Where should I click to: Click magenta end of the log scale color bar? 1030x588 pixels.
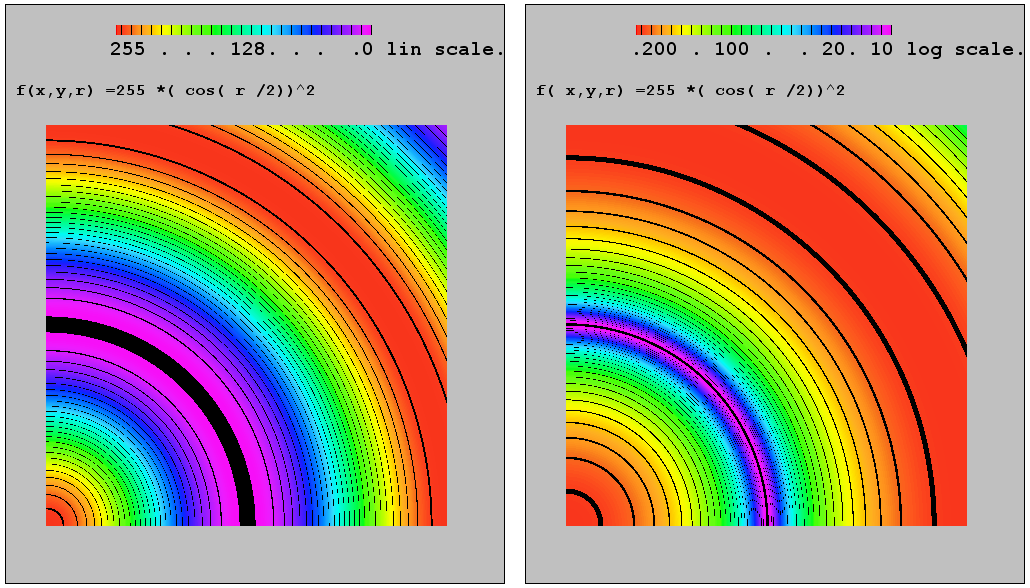(886, 30)
